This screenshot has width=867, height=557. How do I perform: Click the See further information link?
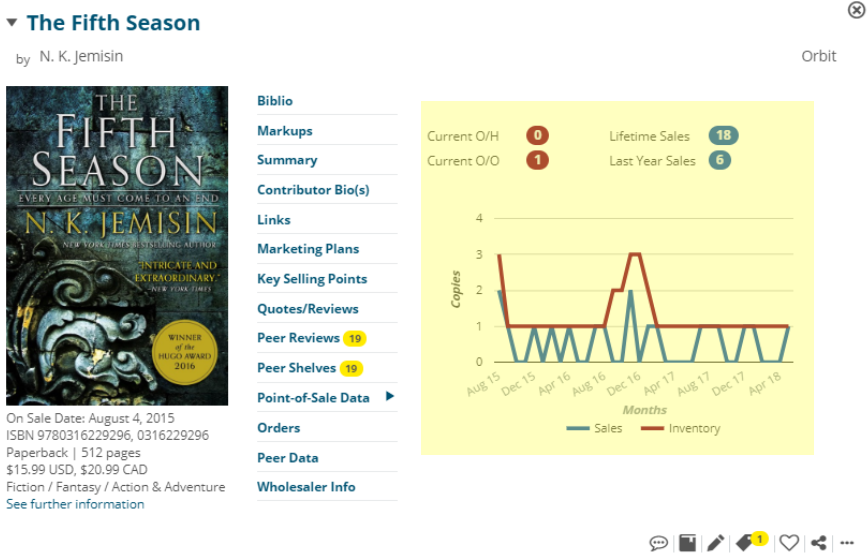click(x=75, y=504)
